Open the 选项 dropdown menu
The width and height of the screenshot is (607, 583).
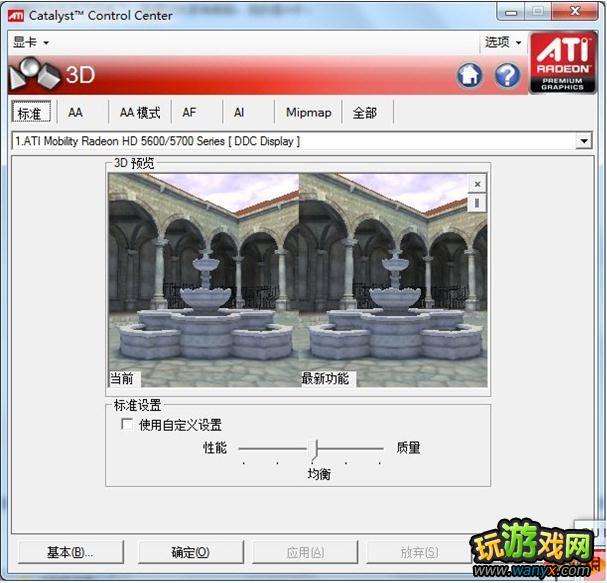click(x=502, y=42)
